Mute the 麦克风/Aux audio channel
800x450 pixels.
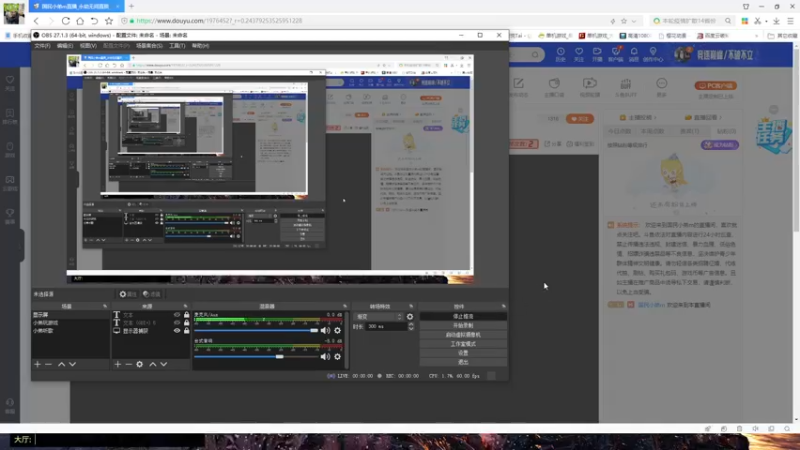click(325, 331)
